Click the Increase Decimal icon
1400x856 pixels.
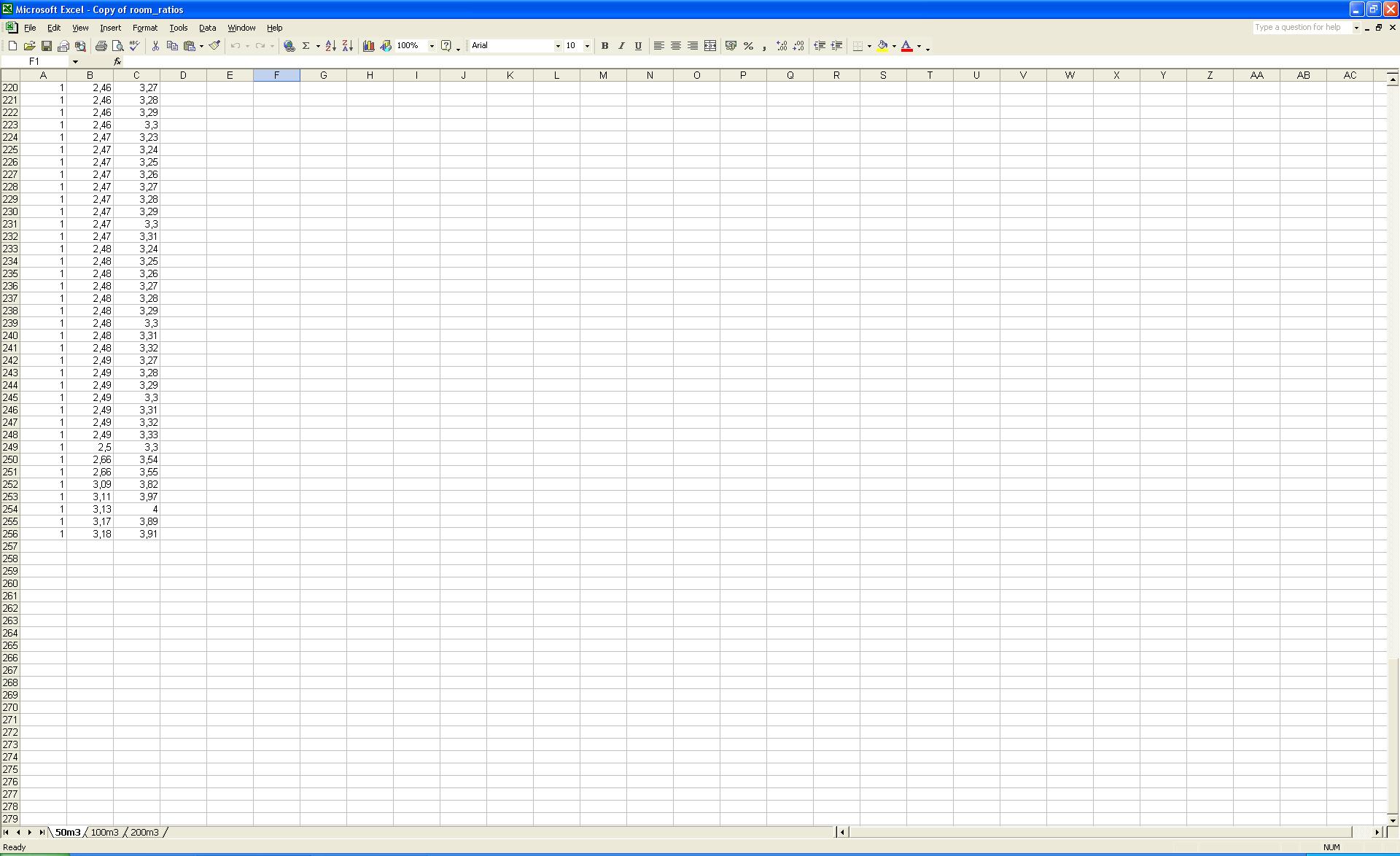coord(782,46)
